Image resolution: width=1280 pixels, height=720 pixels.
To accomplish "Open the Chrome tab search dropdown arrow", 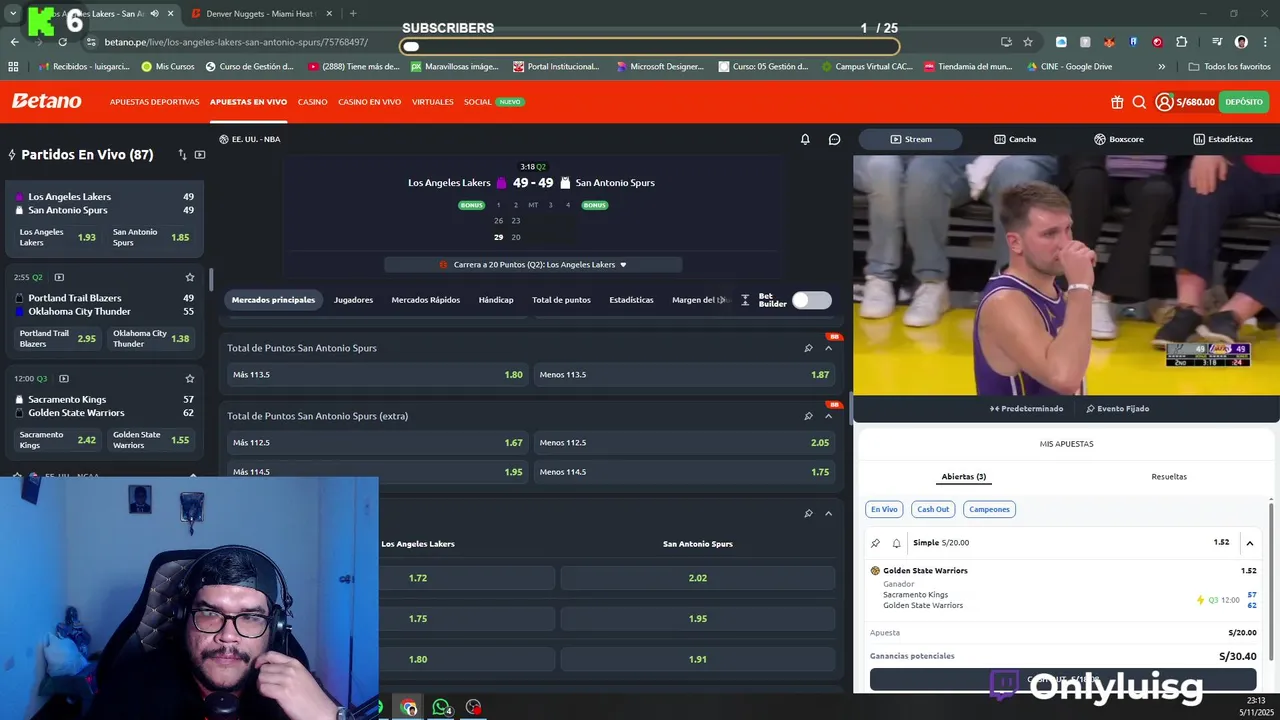I will (13, 14).
